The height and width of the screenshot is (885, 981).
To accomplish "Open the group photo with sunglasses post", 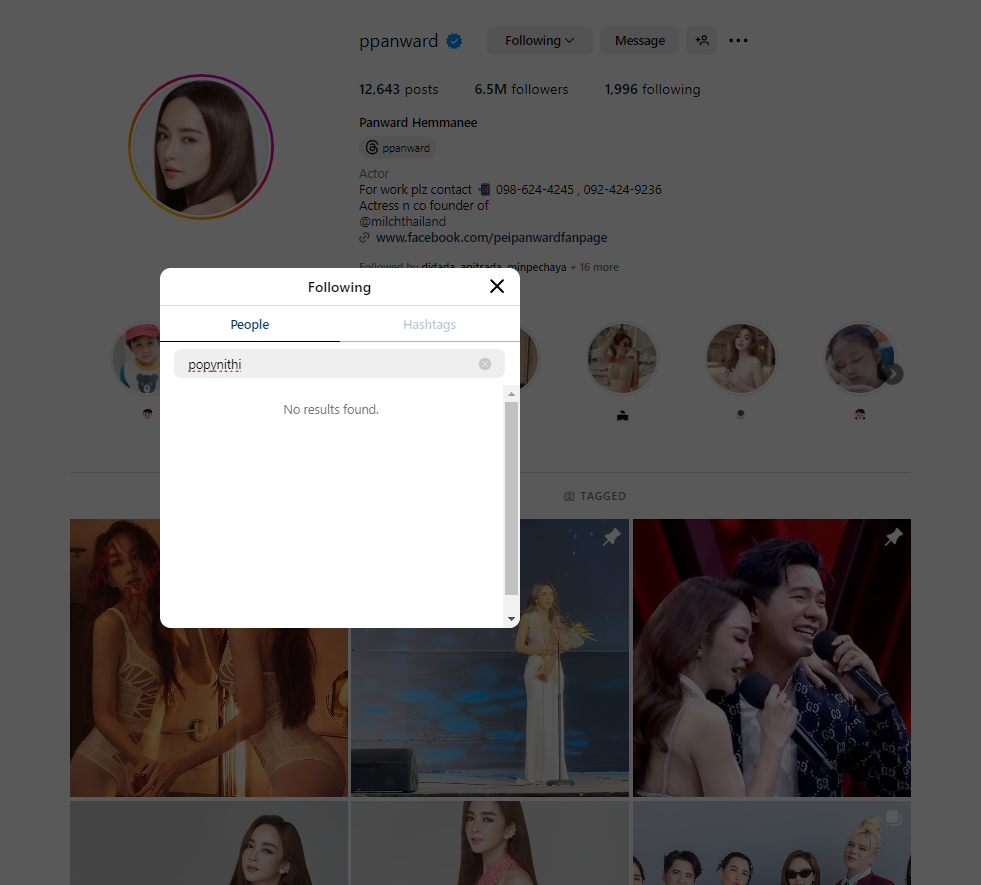I will point(772,843).
